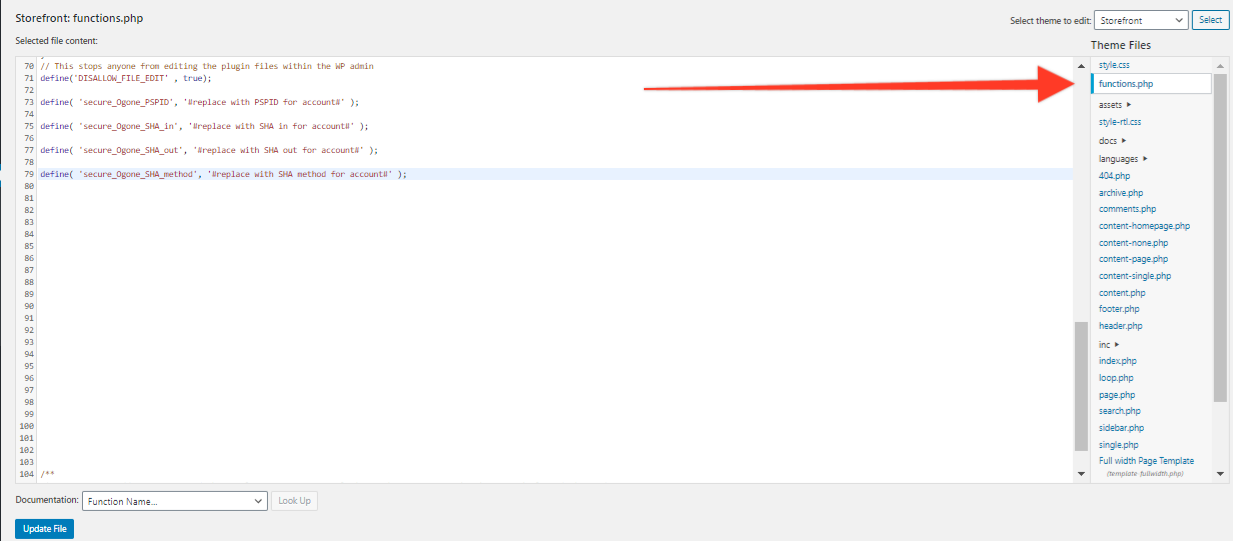1233x541 pixels.
Task: Click the Select button beside theme dropdown
Action: pos(1211,20)
